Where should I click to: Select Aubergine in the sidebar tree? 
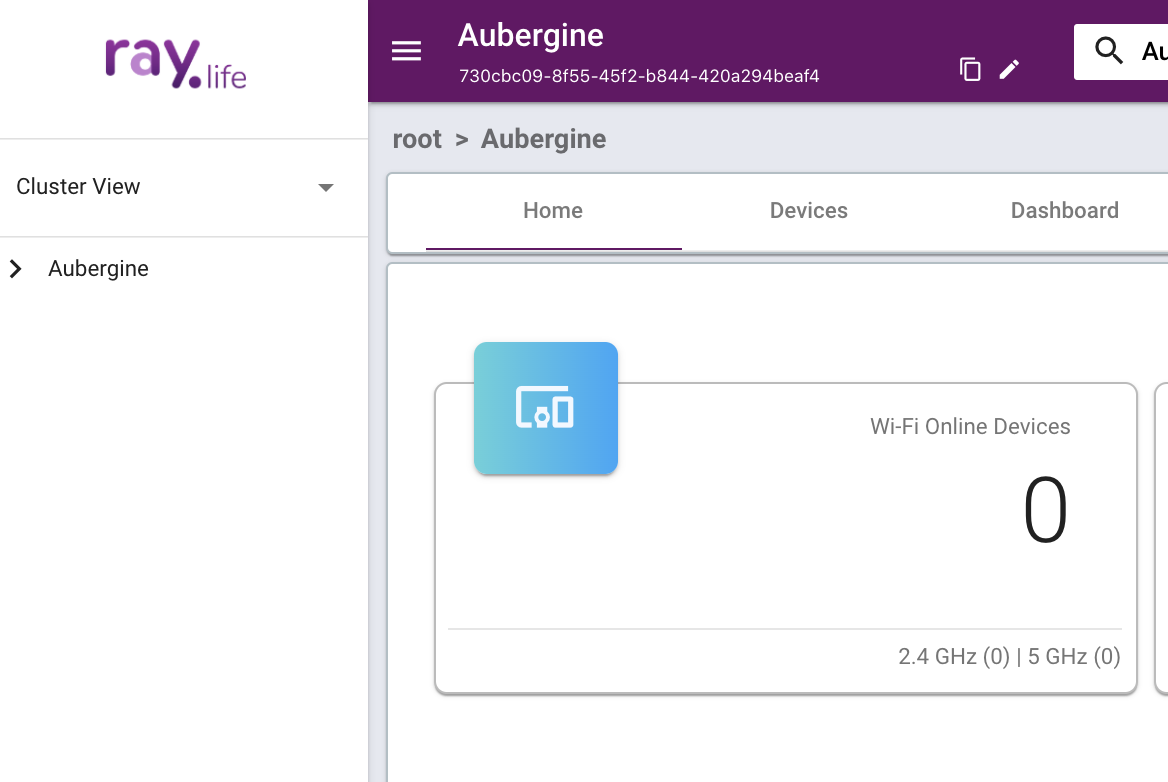(x=98, y=269)
